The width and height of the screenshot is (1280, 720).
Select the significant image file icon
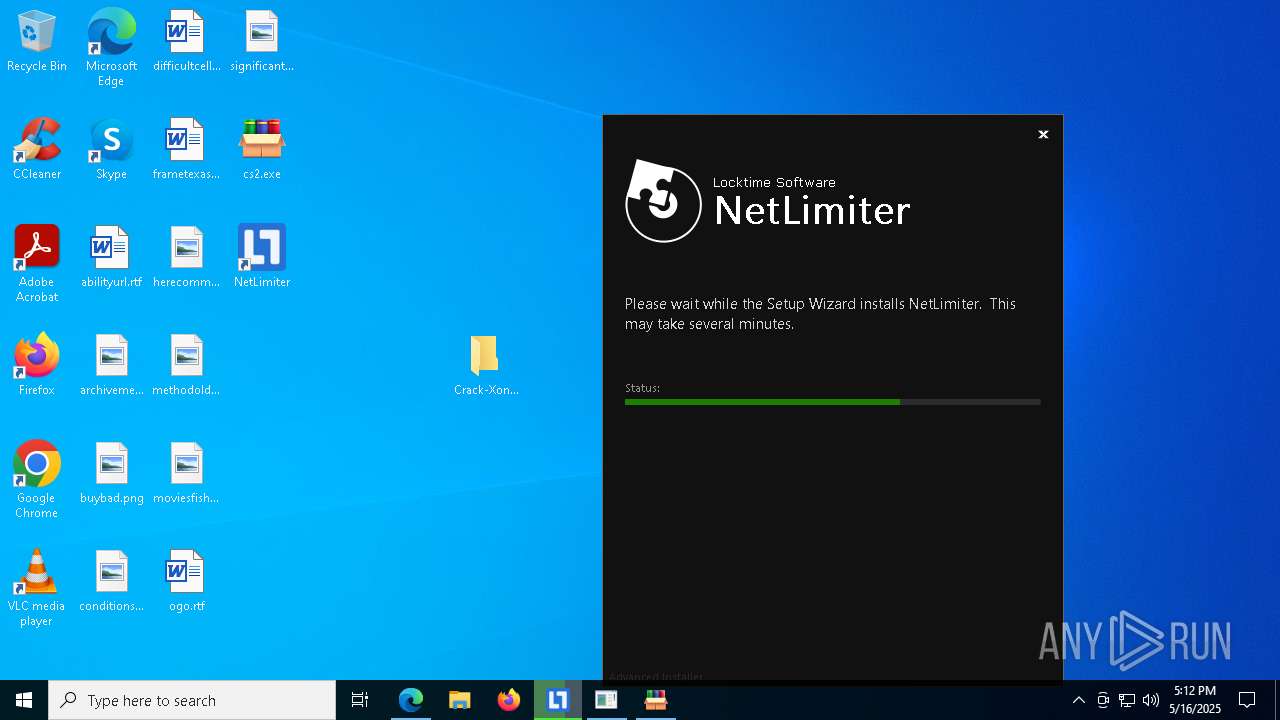pos(262,42)
